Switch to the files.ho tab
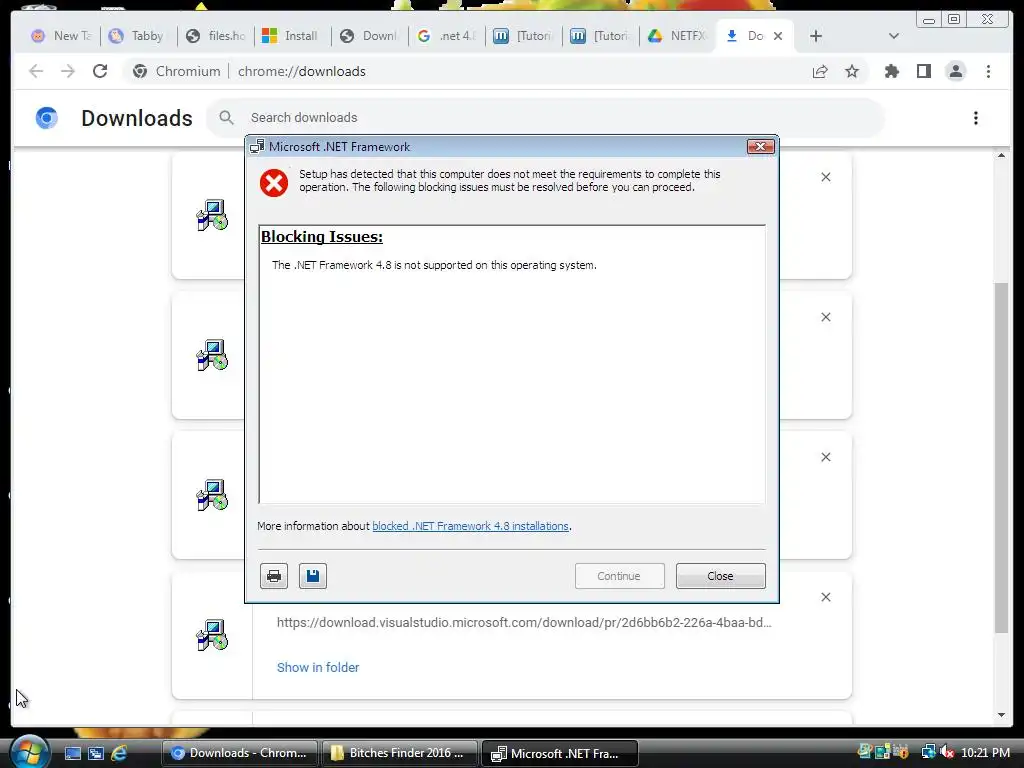Screen dimensions: 1024x768 pos(216,36)
